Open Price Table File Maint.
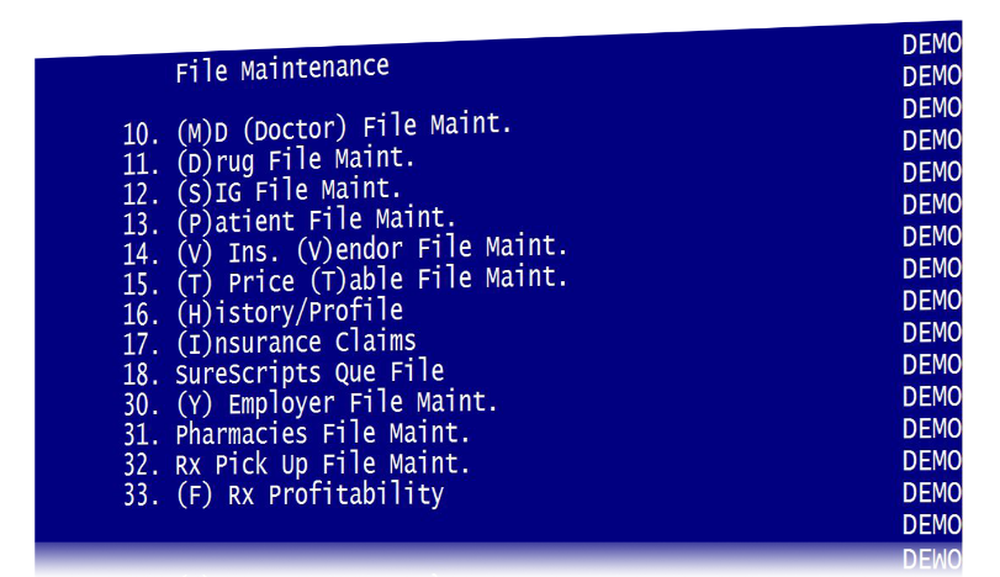The image size is (1000, 577). [371, 279]
